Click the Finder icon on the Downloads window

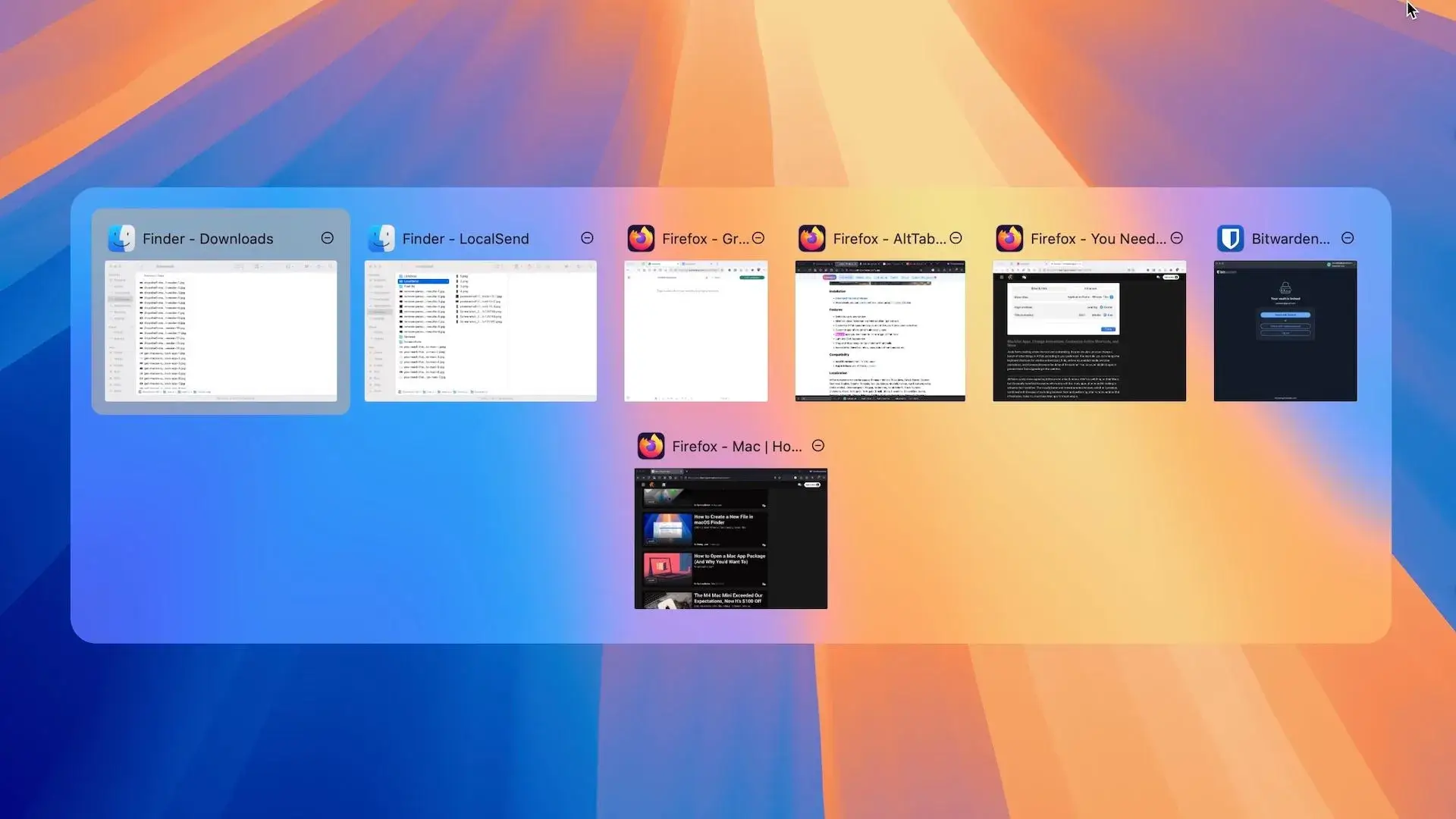pos(121,238)
